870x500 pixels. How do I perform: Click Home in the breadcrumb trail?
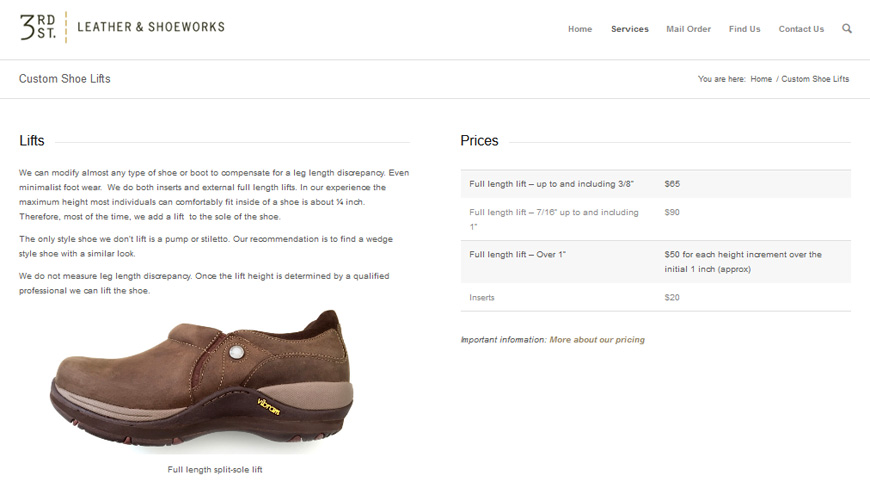click(x=761, y=79)
